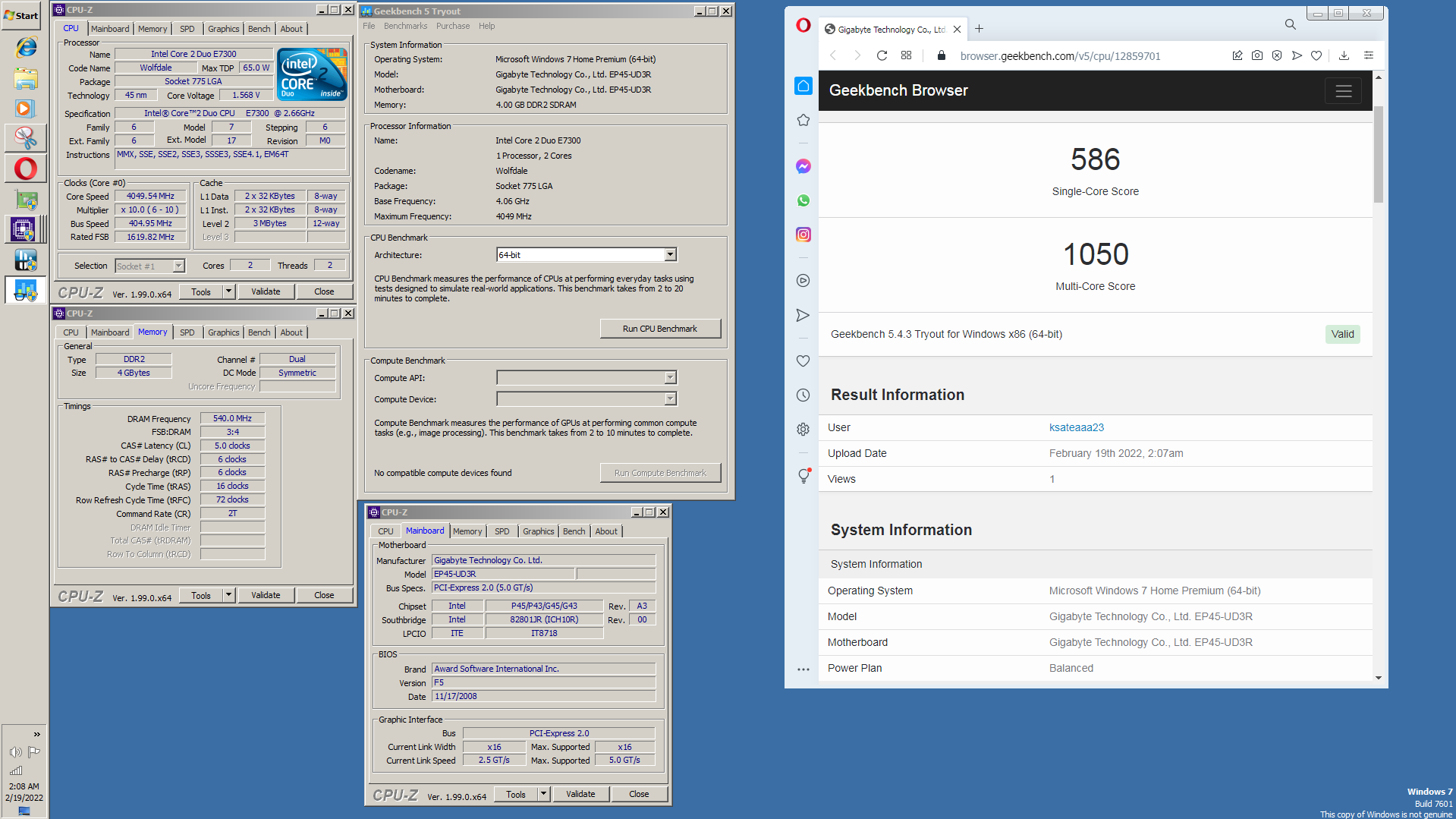Open Geekbench Browser hamburger menu
Viewport: 1456px width, 819px height.
click(1343, 91)
